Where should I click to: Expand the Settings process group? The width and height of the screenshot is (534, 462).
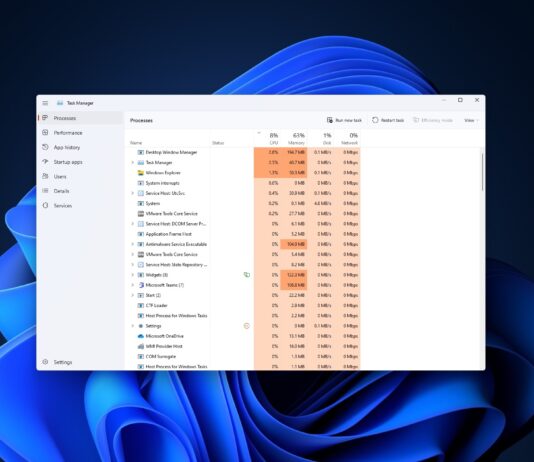point(132,326)
